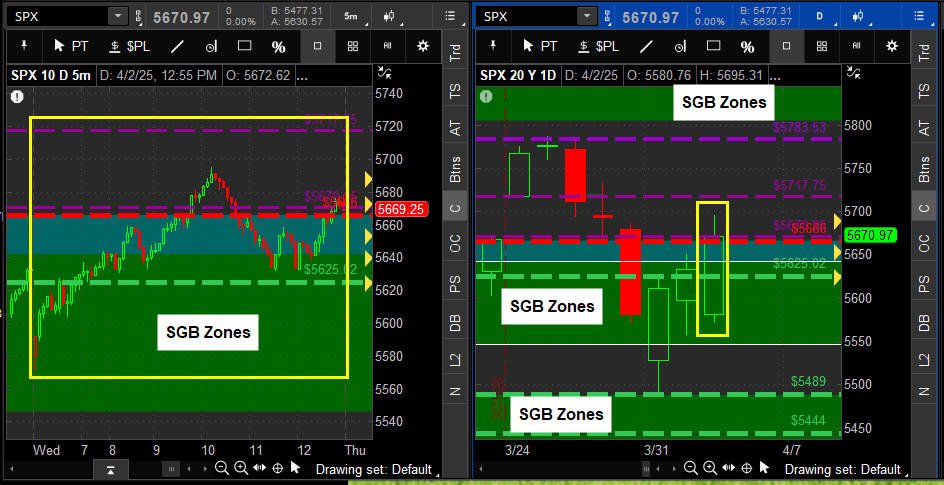Select trendline drawing tool in right toolbar
The height and width of the screenshot is (485, 944).
click(645, 46)
